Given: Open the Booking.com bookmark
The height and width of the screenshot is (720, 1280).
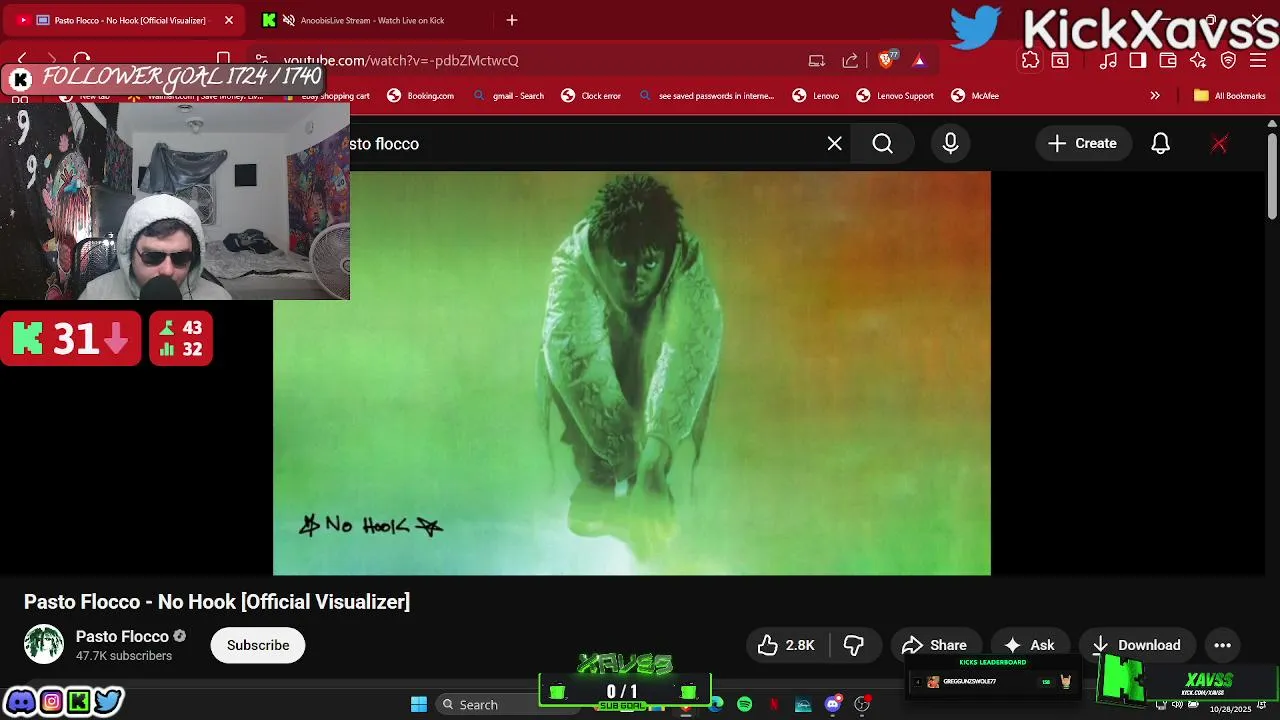Looking at the screenshot, I should (x=421, y=96).
